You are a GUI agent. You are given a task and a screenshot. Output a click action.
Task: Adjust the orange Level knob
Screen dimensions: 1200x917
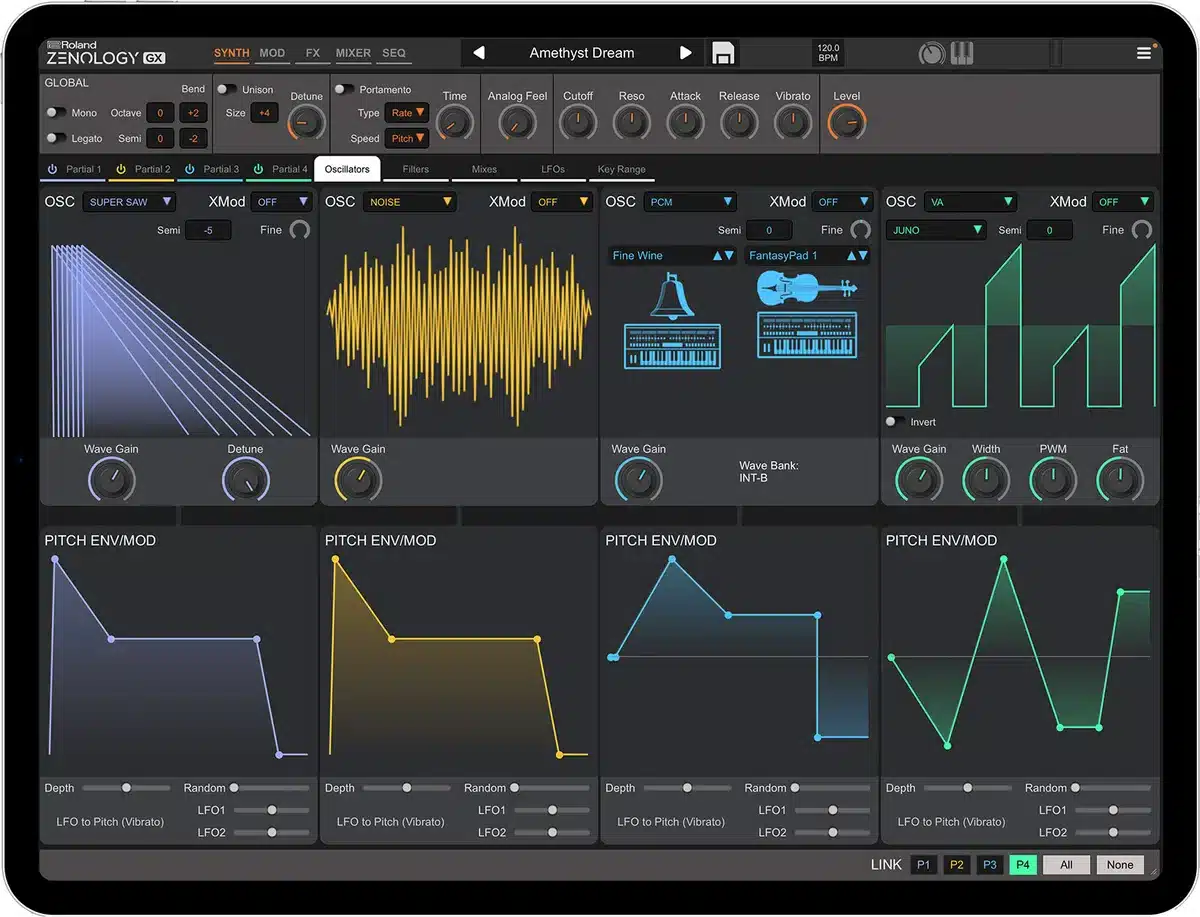[847, 123]
